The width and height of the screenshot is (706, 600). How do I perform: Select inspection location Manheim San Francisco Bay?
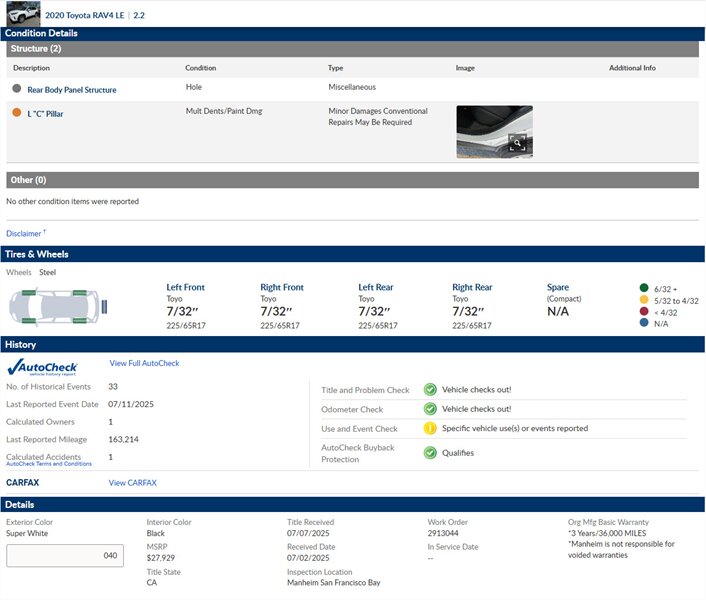[x=334, y=583]
